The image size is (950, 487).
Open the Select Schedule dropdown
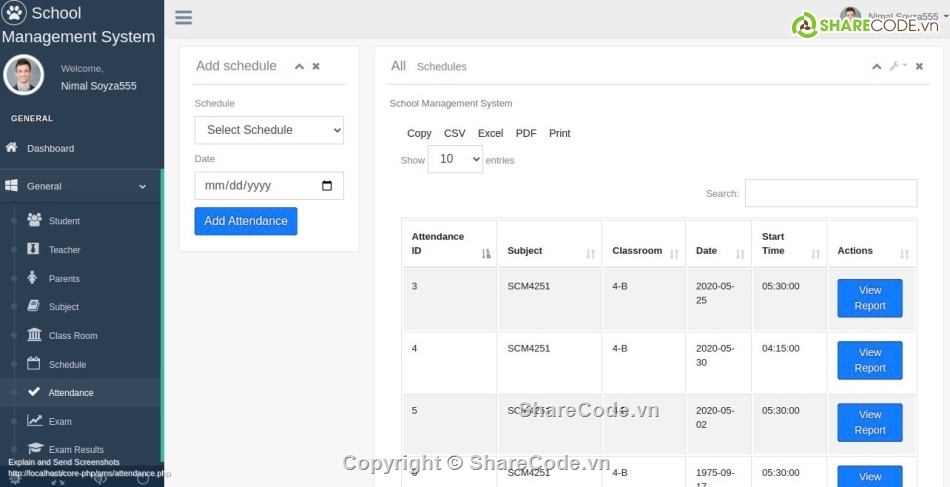269,130
